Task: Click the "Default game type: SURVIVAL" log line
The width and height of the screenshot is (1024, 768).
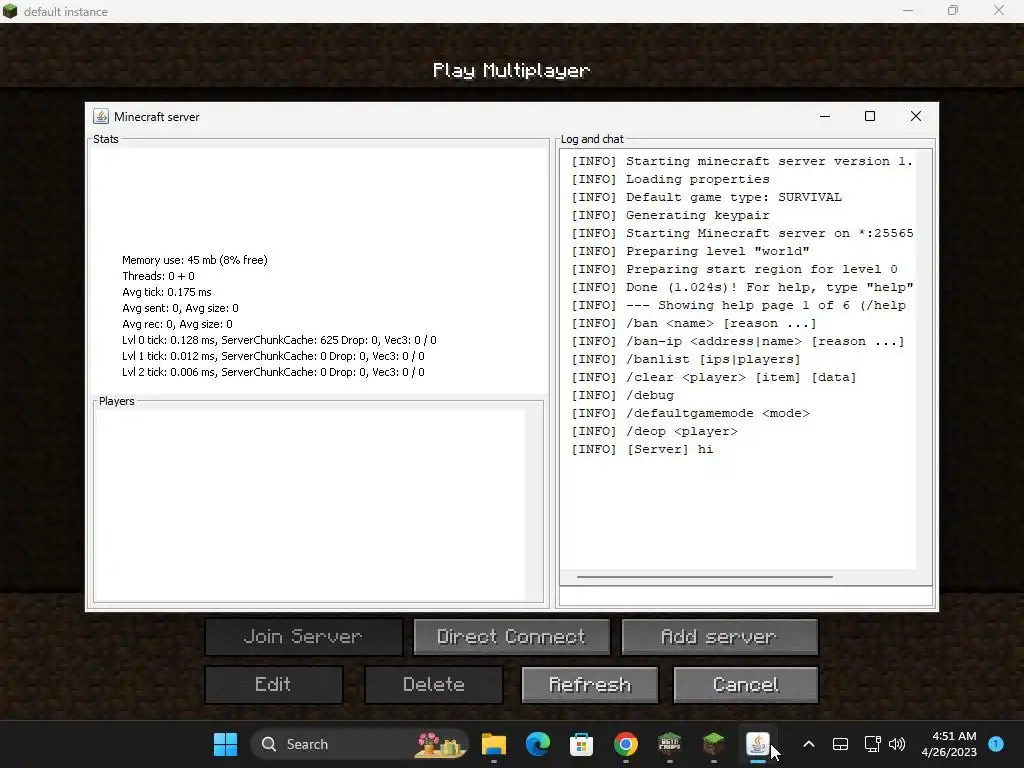Action: coord(707,197)
